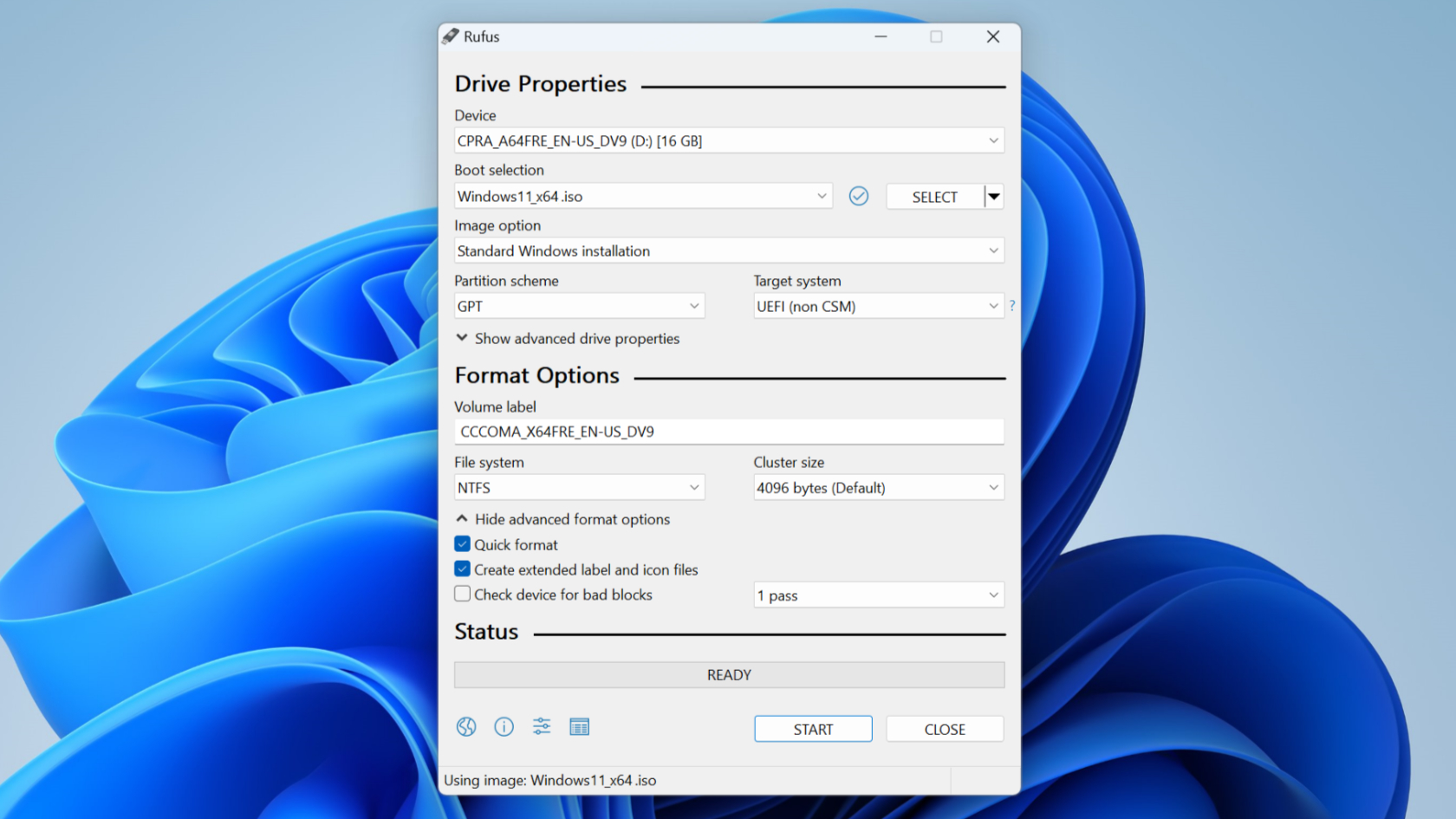
Task: Click the About info icon
Action: point(504,727)
